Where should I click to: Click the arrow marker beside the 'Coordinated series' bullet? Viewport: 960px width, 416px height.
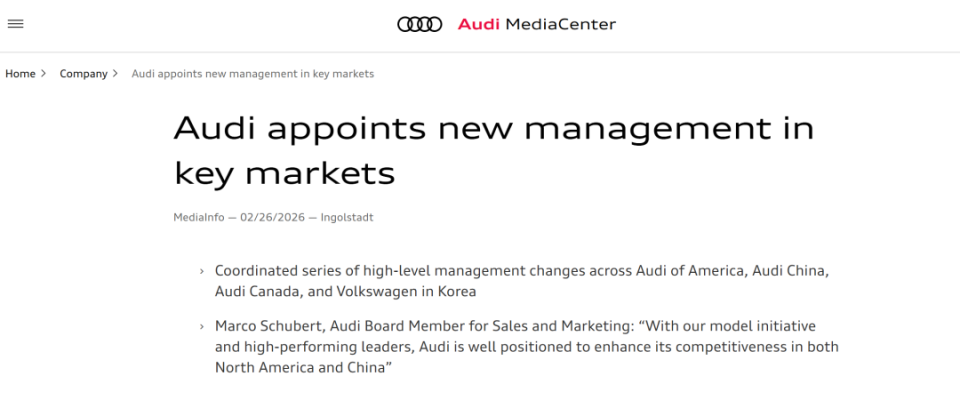(202, 272)
